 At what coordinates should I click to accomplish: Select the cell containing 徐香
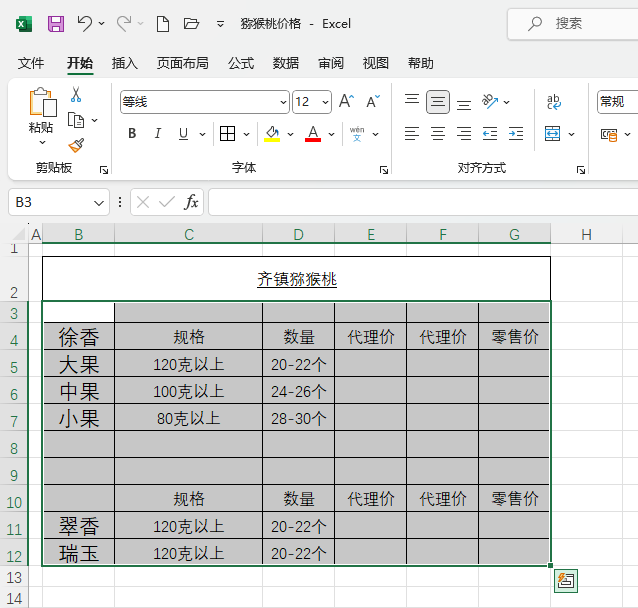click(79, 337)
